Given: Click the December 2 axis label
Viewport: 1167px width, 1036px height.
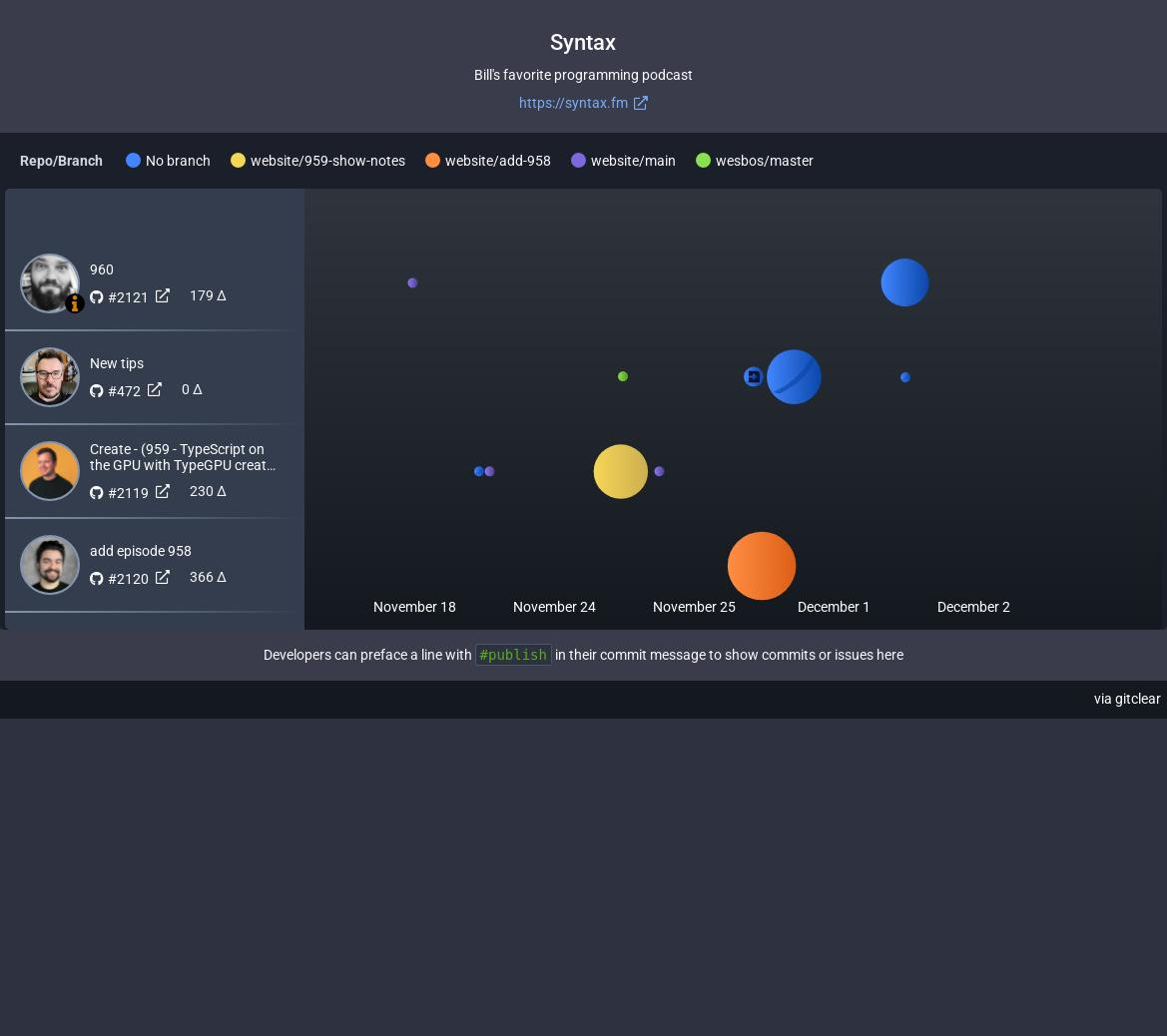Looking at the screenshot, I should point(973,607).
